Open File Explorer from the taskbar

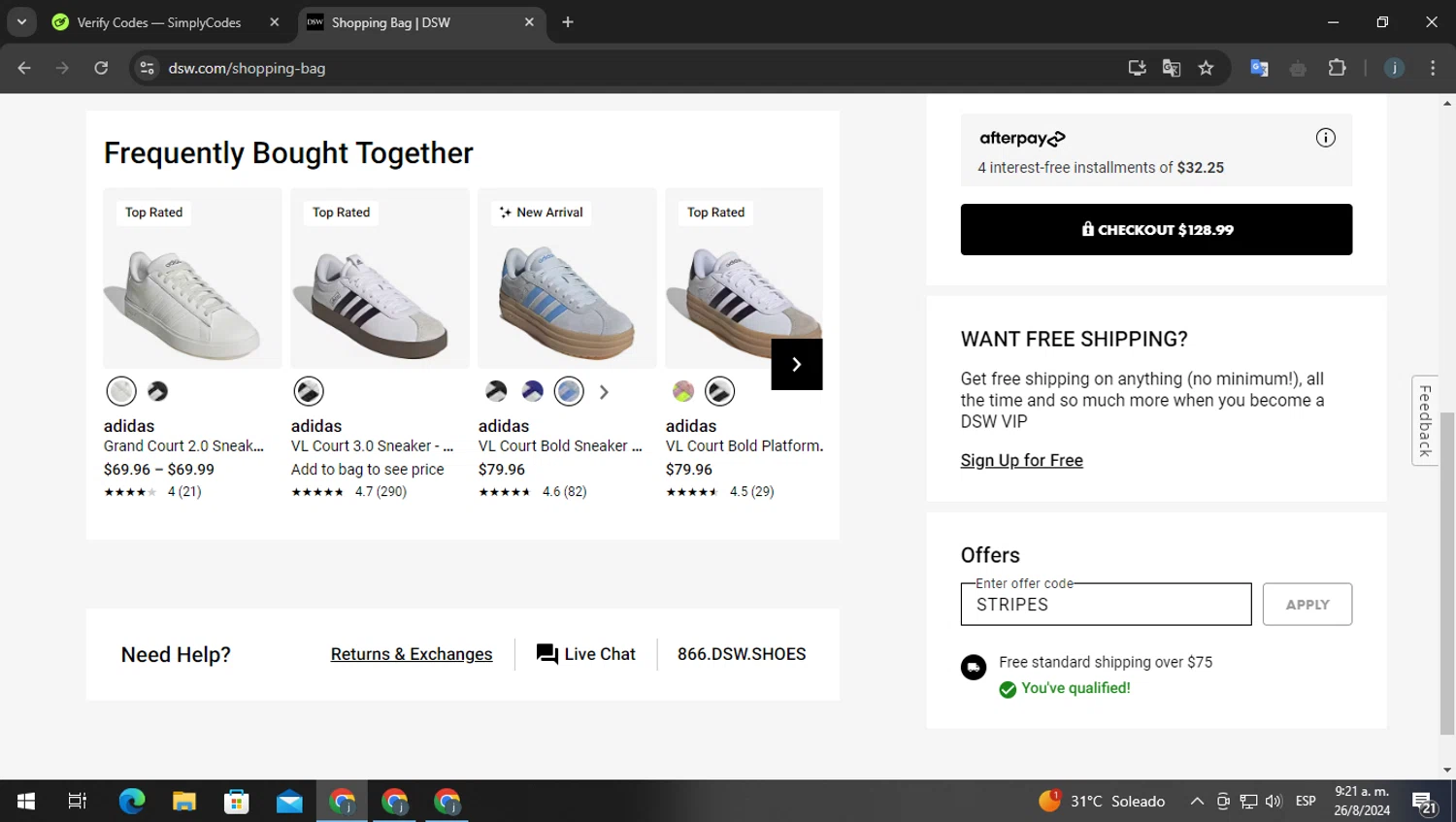(x=184, y=801)
